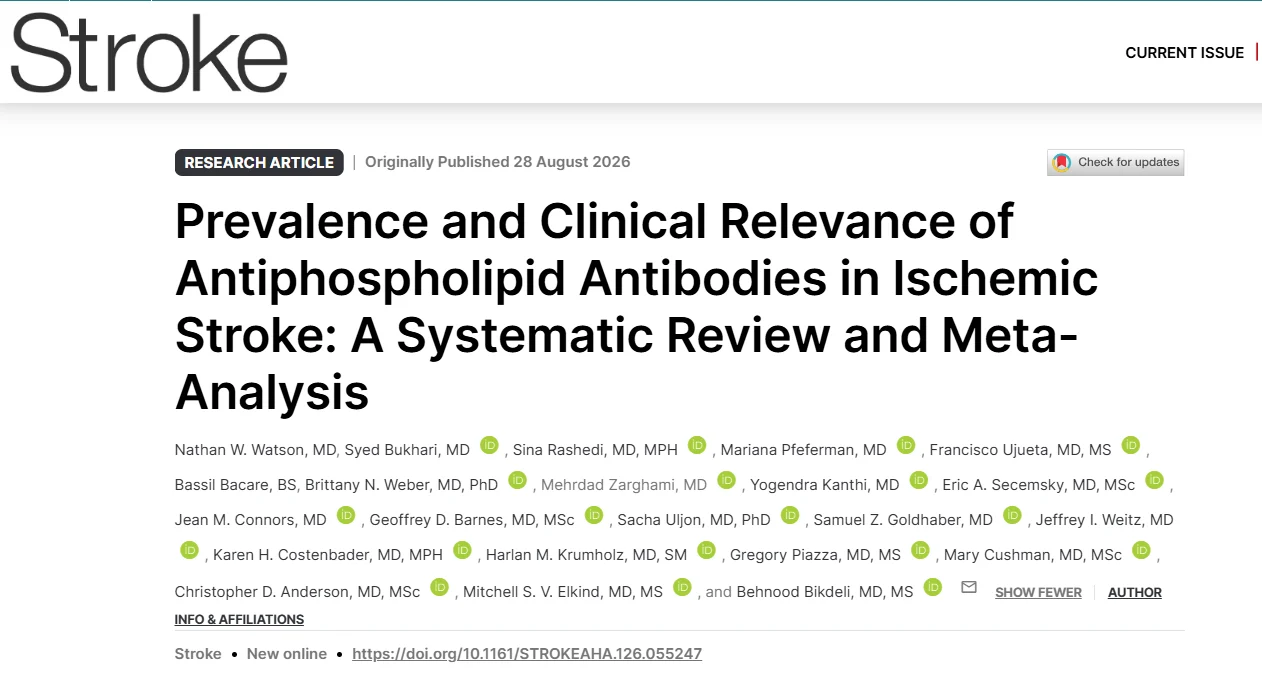Open author Yogendra Kanthi, MD
The width and height of the screenshot is (1262, 673).
click(x=825, y=485)
